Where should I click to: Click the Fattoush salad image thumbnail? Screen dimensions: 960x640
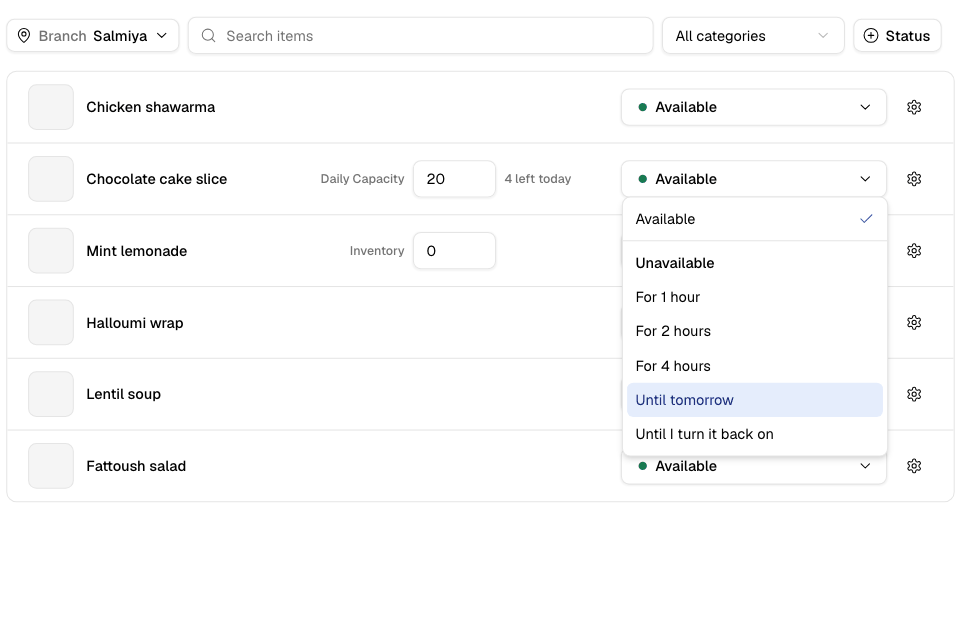[51, 466]
